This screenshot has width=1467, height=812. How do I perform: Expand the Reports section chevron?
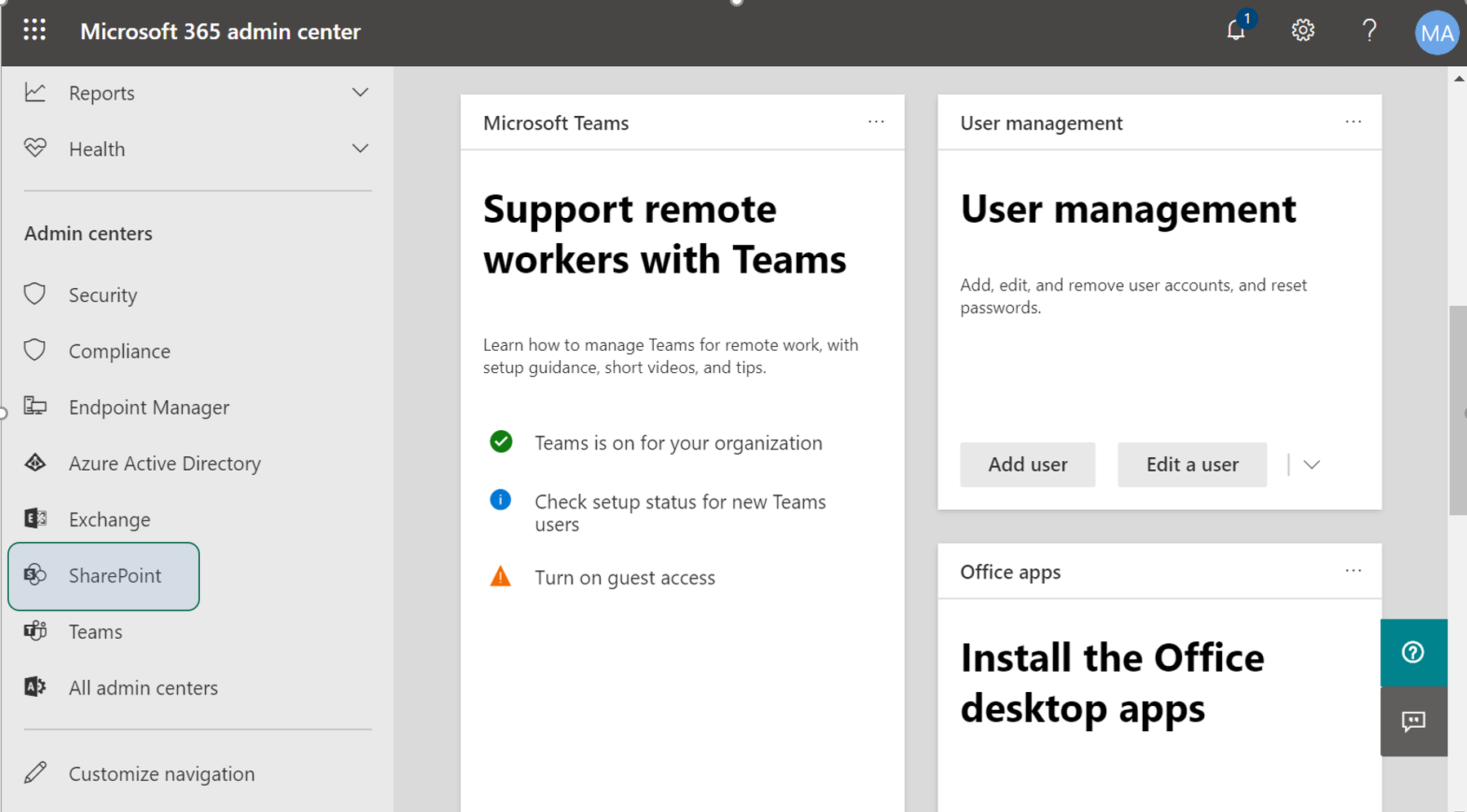[x=360, y=92]
